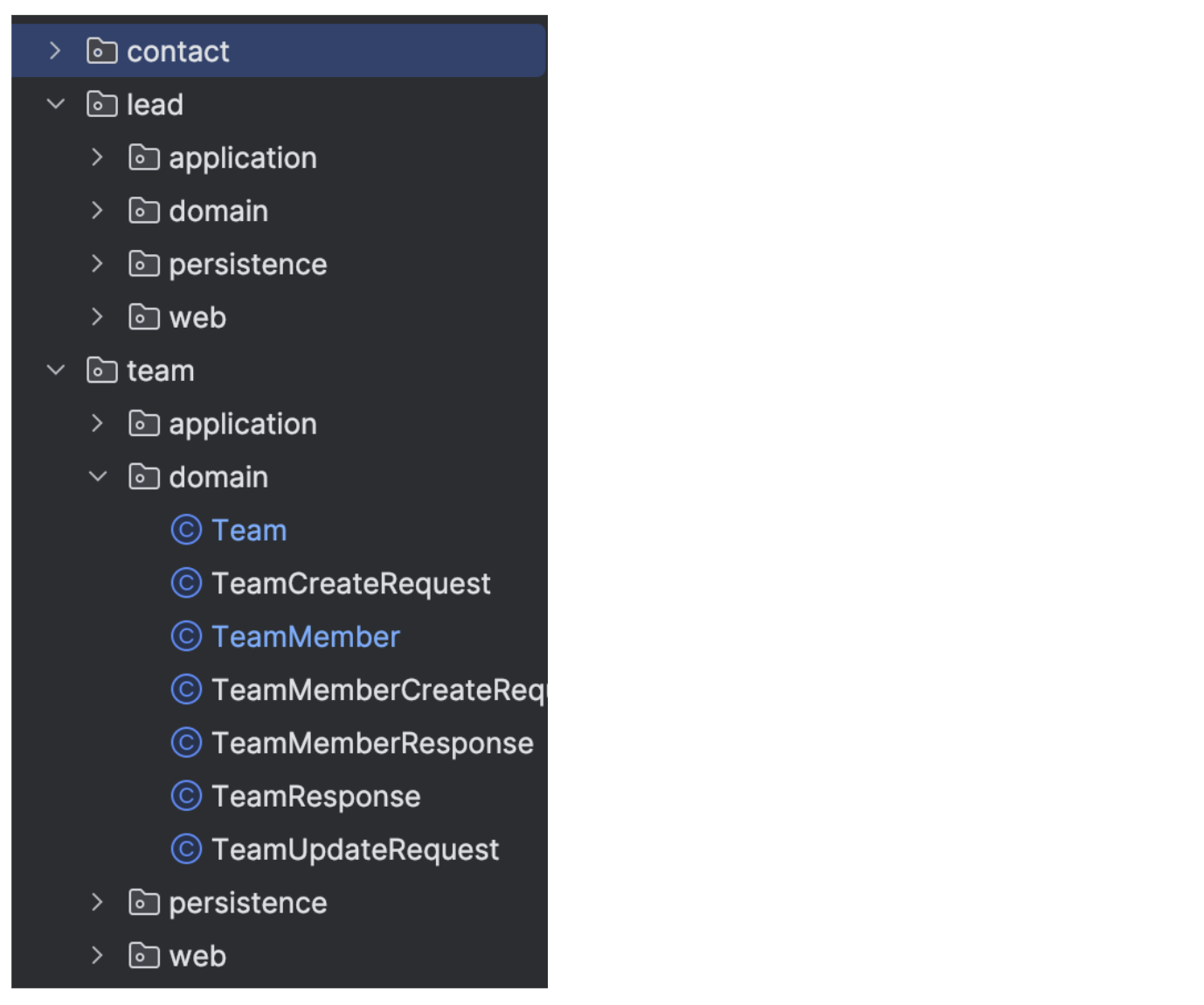This screenshot has width=1204, height=1005.
Task: Expand lead's application package arrow
Action: pos(97,158)
